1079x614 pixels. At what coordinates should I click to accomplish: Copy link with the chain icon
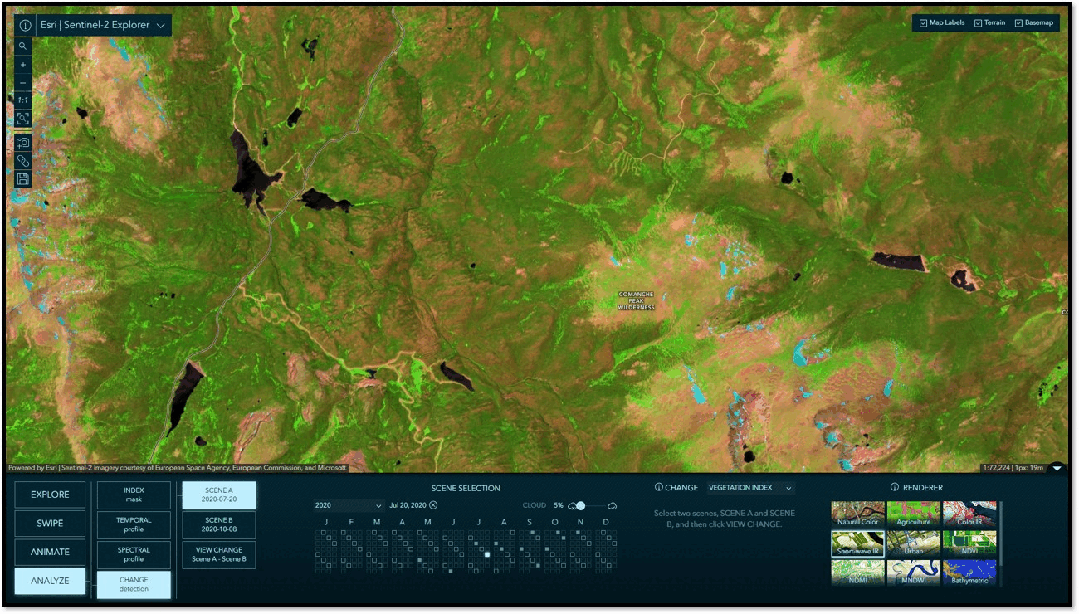tap(23, 161)
